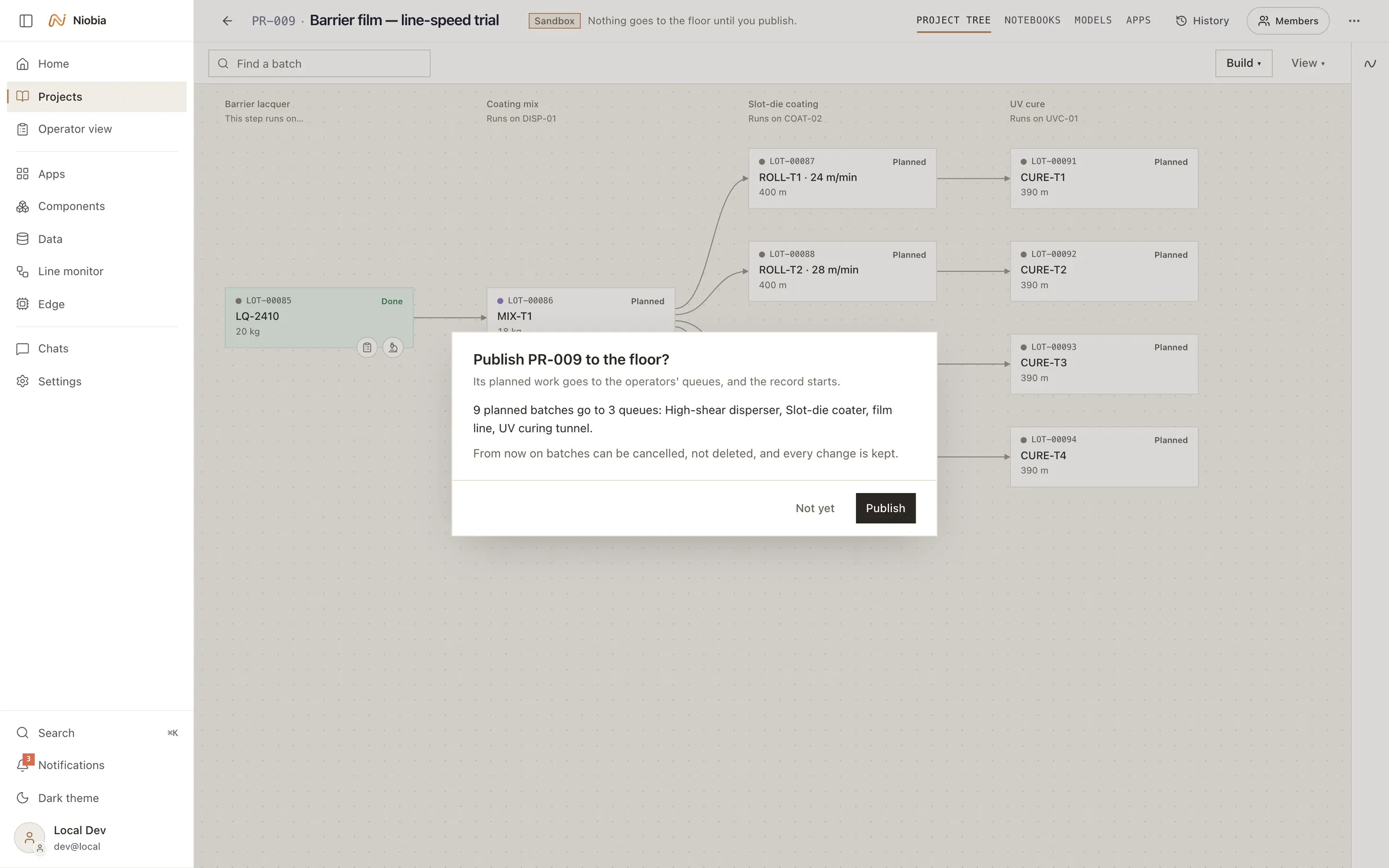Expand the View dropdown
The height and width of the screenshot is (868, 1389).
(1308, 63)
